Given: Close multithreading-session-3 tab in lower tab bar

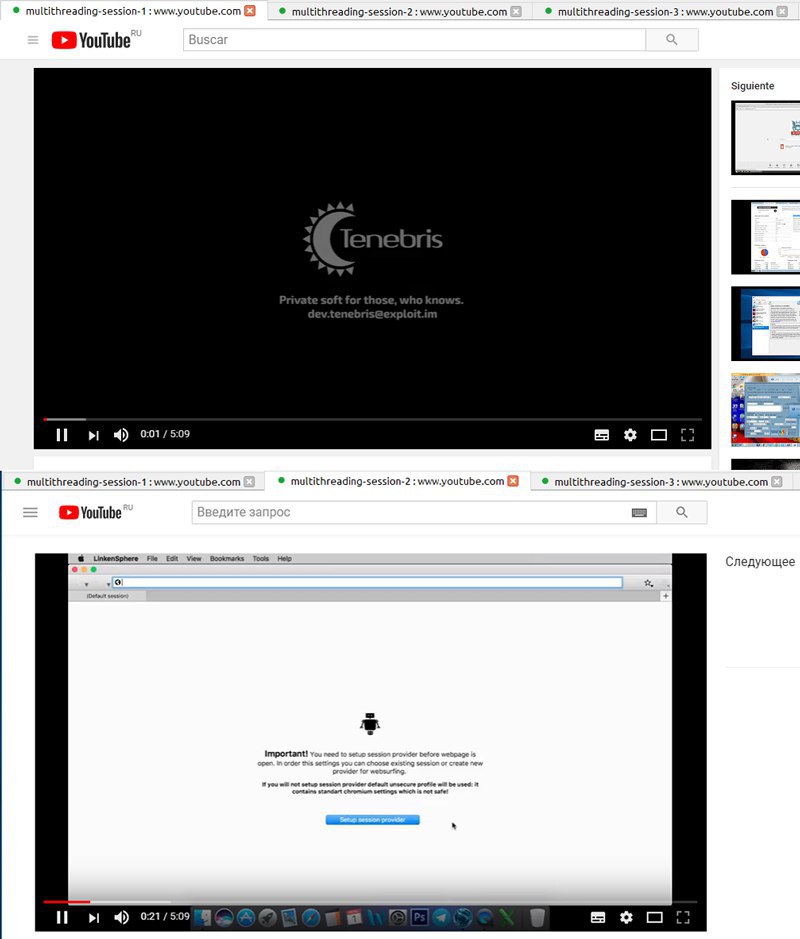Looking at the screenshot, I should click(x=777, y=481).
